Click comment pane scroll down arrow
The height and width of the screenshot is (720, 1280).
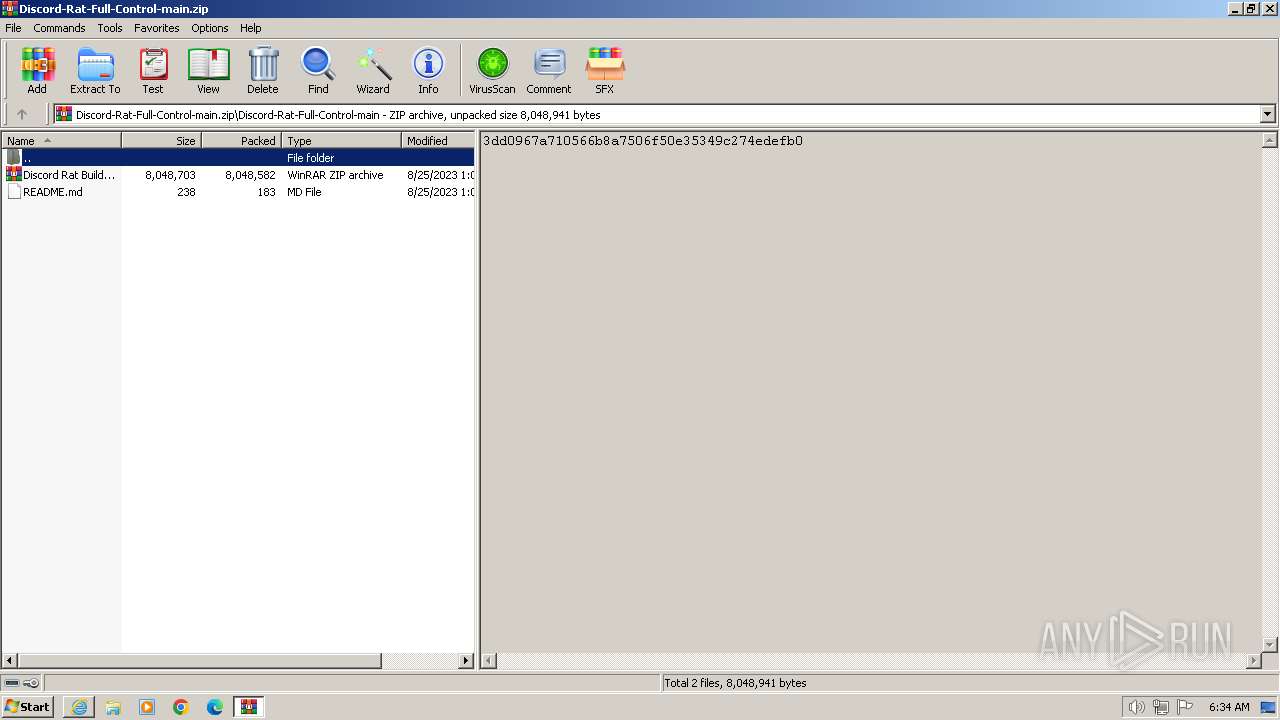(x=1269, y=645)
